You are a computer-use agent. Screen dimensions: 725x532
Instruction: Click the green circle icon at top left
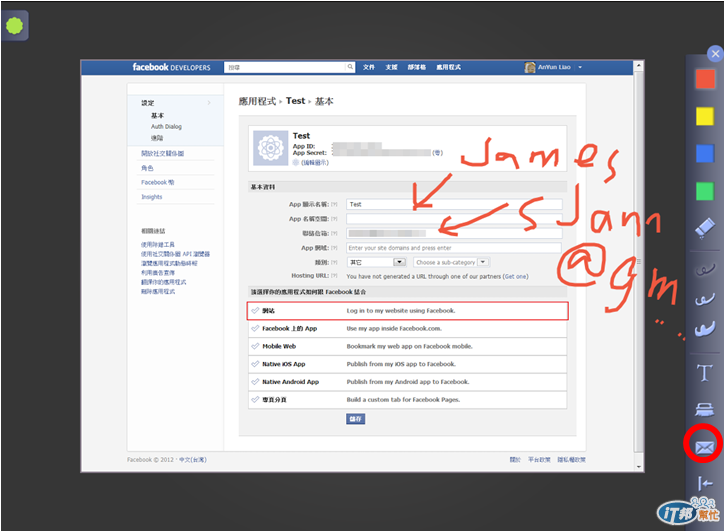[14, 25]
